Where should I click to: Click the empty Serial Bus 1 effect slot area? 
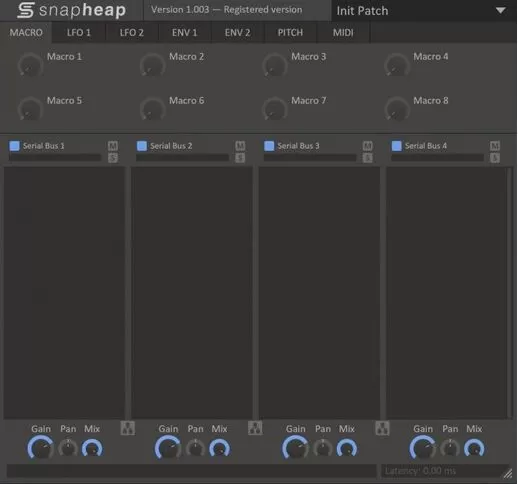point(64,293)
